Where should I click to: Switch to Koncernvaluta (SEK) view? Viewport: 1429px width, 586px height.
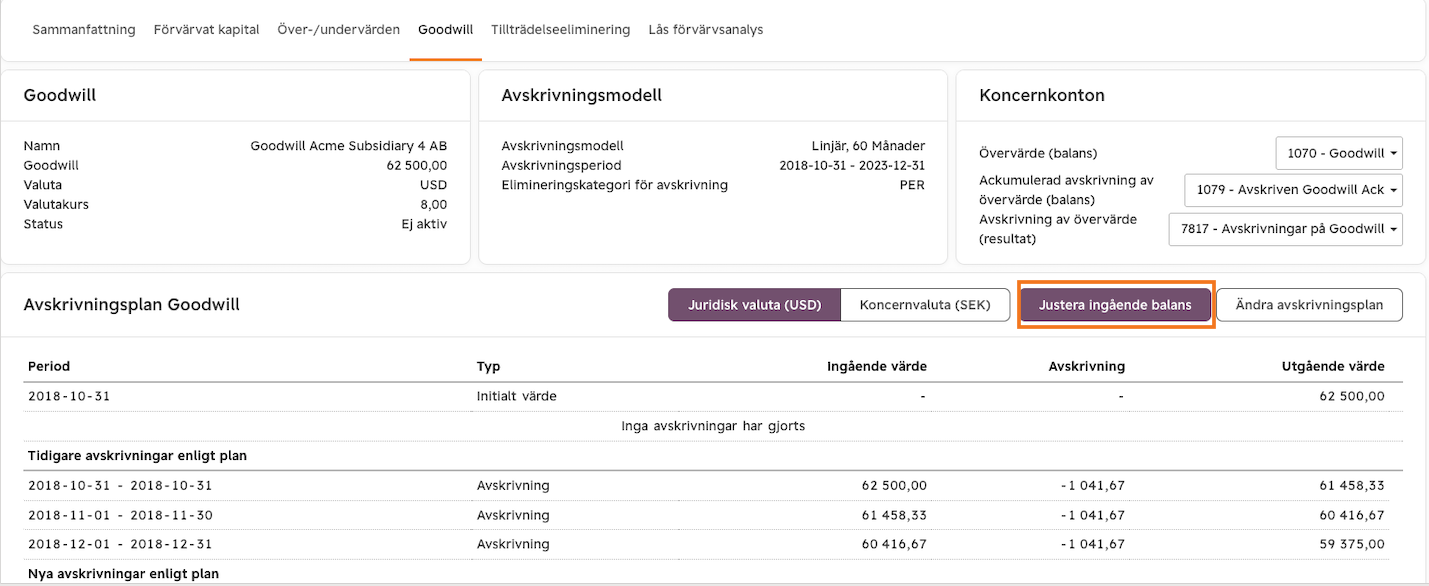click(925, 305)
